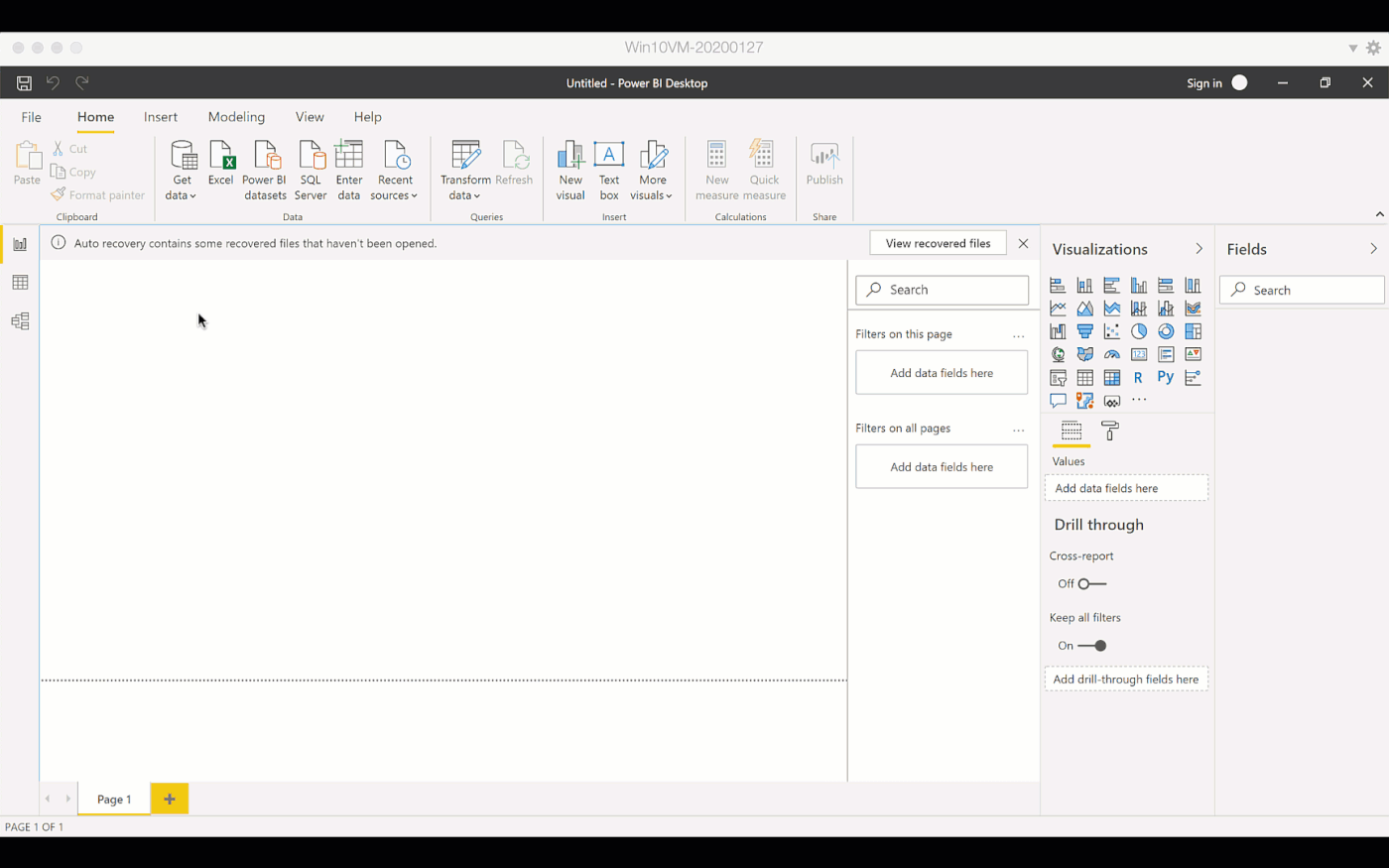Viewport: 1389px width, 868px height.
Task: Choose the KPI visualization
Action: point(1193,354)
